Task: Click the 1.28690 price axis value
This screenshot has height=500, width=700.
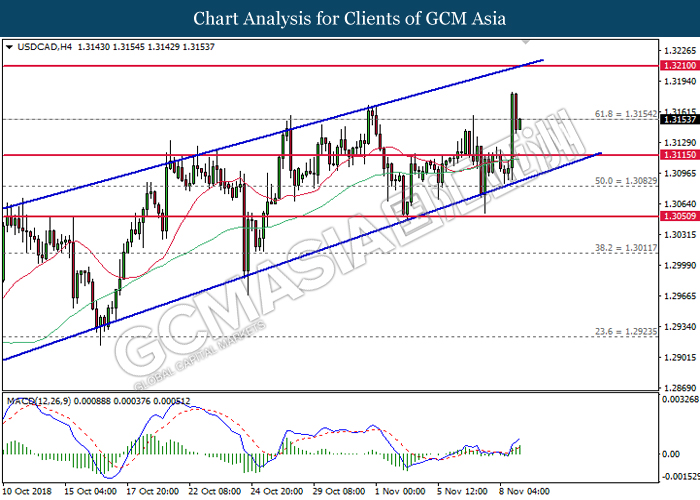Action: coord(680,388)
